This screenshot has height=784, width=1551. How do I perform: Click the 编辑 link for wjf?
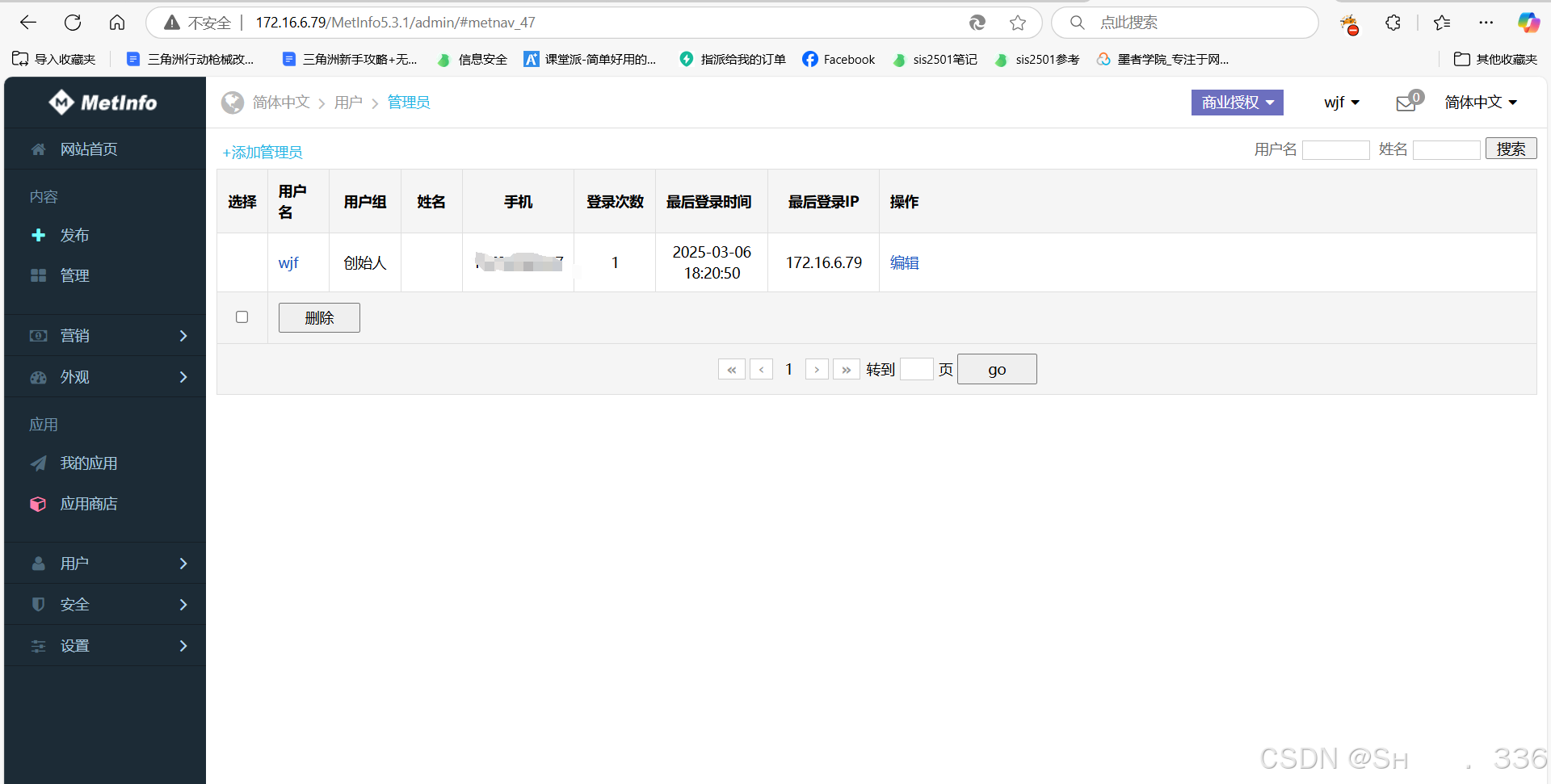904,262
